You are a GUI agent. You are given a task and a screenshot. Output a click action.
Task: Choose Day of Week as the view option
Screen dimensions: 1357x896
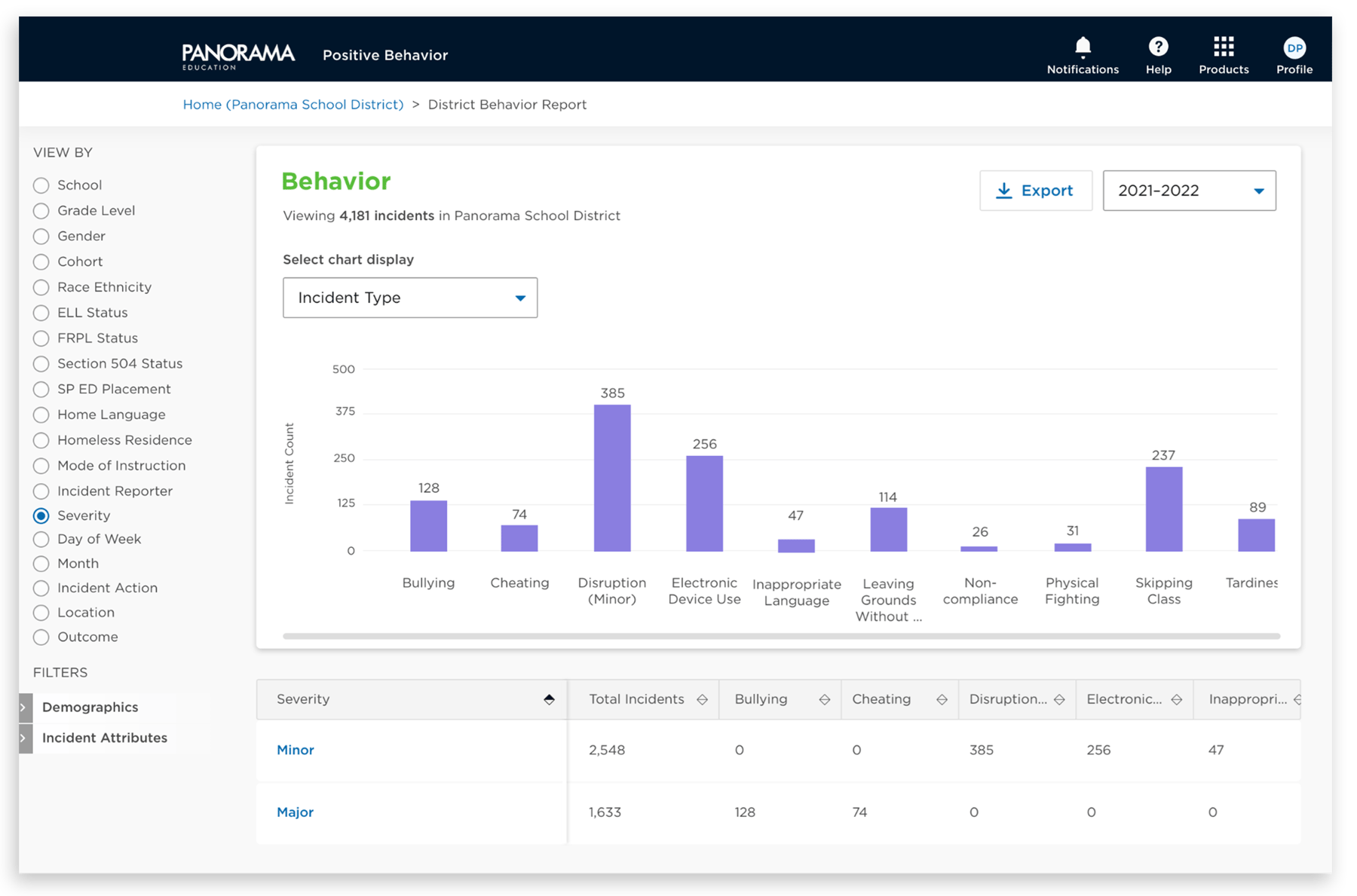coord(41,539)
